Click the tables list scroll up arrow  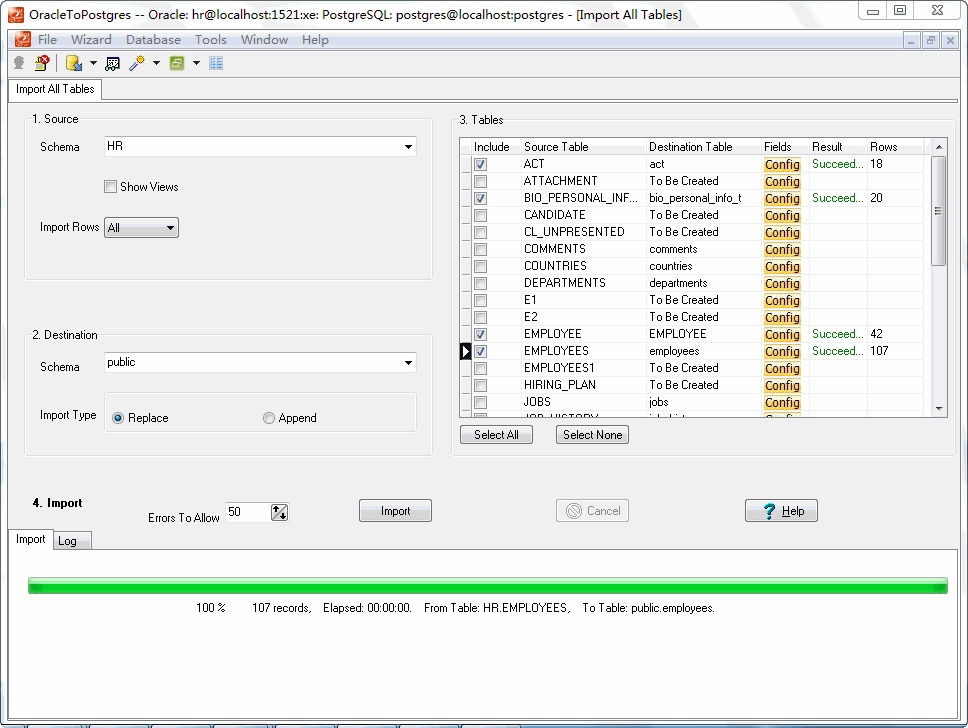[938, 147]
